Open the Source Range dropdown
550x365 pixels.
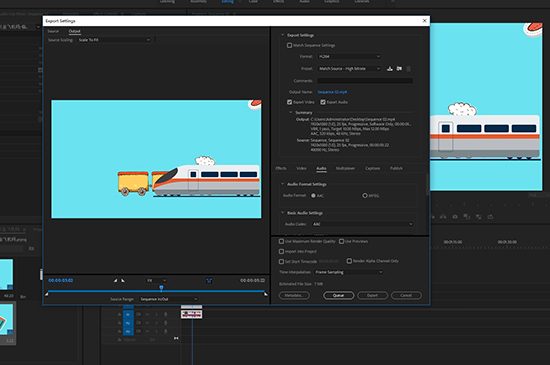tap(169, 299)
